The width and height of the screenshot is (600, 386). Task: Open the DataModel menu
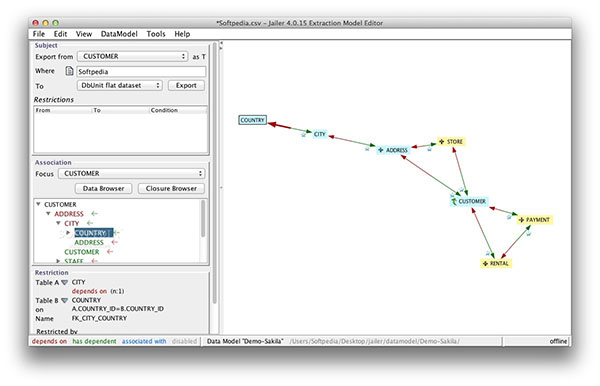(x=119, y=34)
